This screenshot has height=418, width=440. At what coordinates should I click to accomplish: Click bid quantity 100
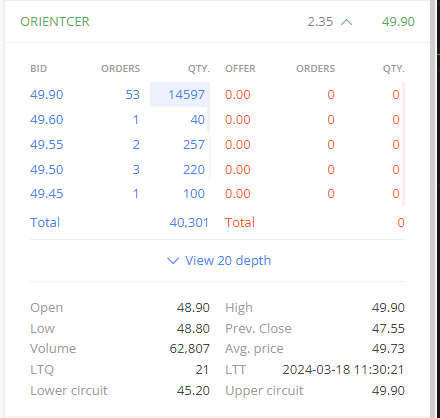(x=194, y=194)
